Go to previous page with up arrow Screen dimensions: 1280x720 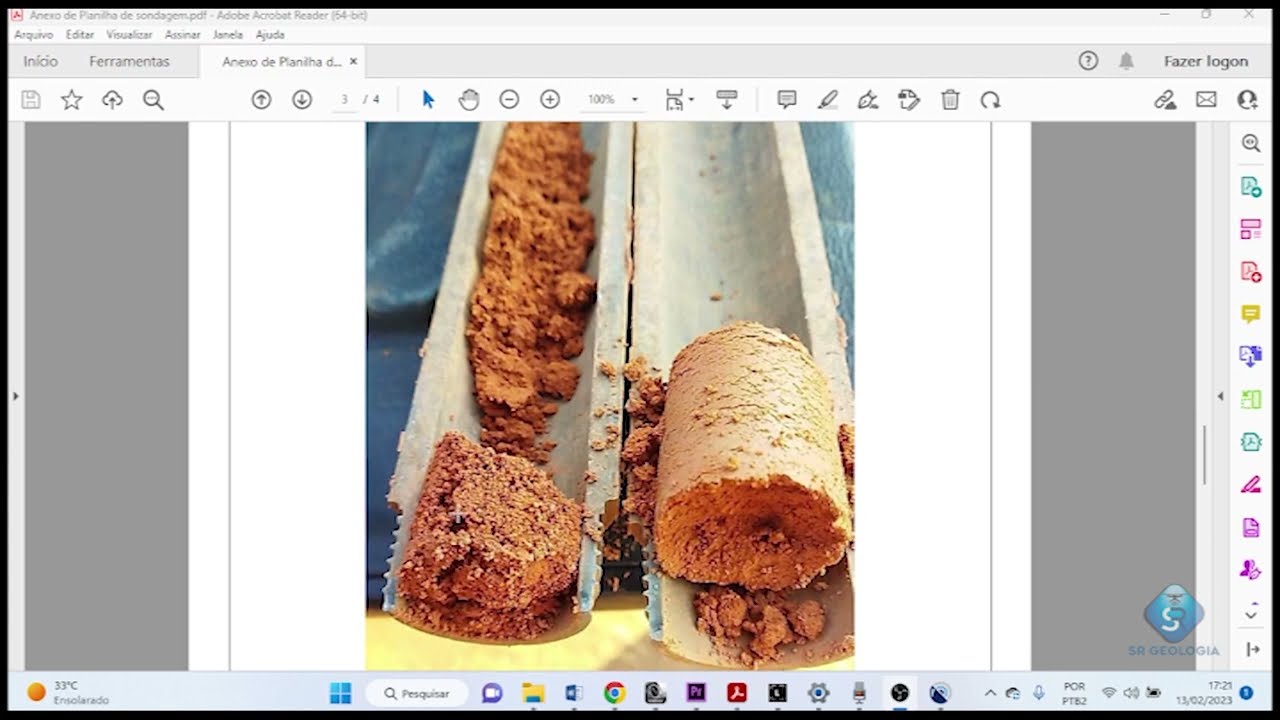point(261,100)
